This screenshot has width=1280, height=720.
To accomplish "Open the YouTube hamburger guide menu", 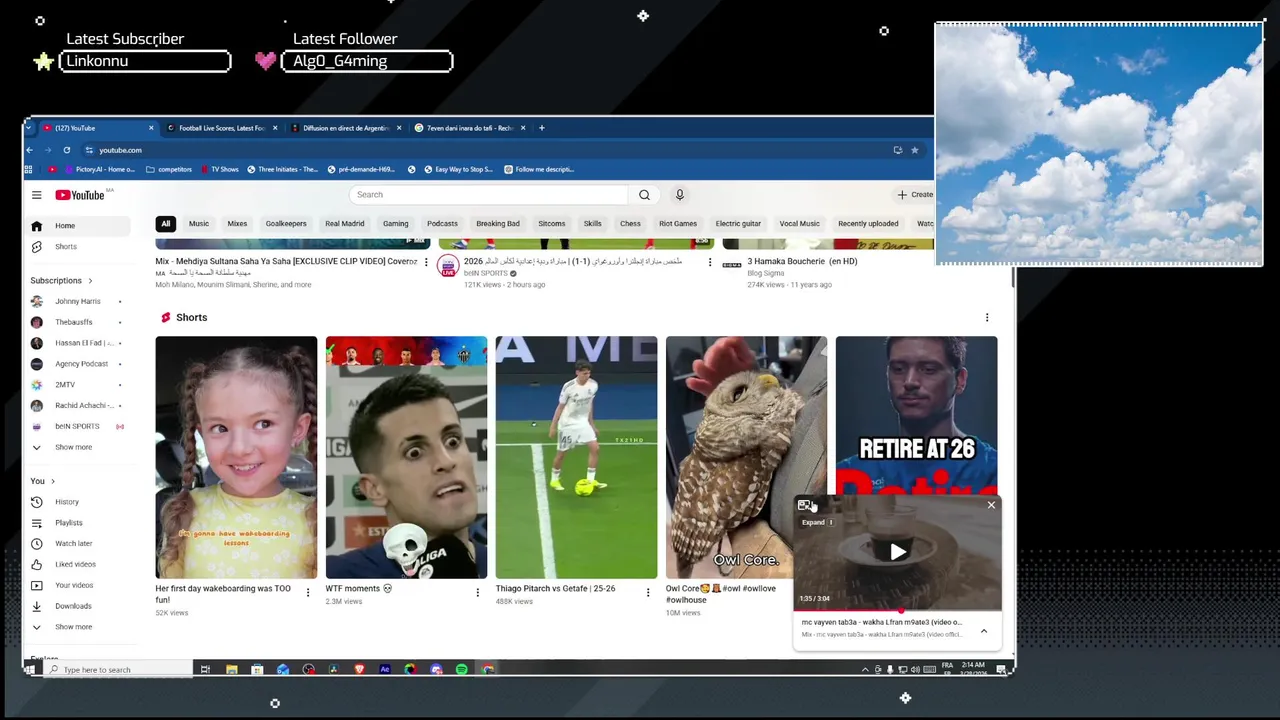I will click(x=37, y=195).
